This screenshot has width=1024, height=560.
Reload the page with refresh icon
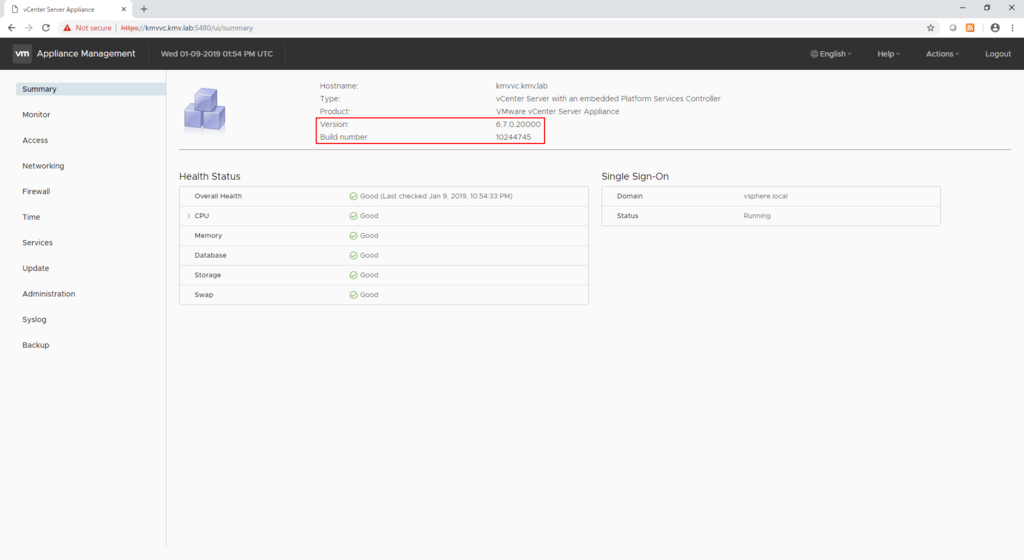(x=46, y=27)
